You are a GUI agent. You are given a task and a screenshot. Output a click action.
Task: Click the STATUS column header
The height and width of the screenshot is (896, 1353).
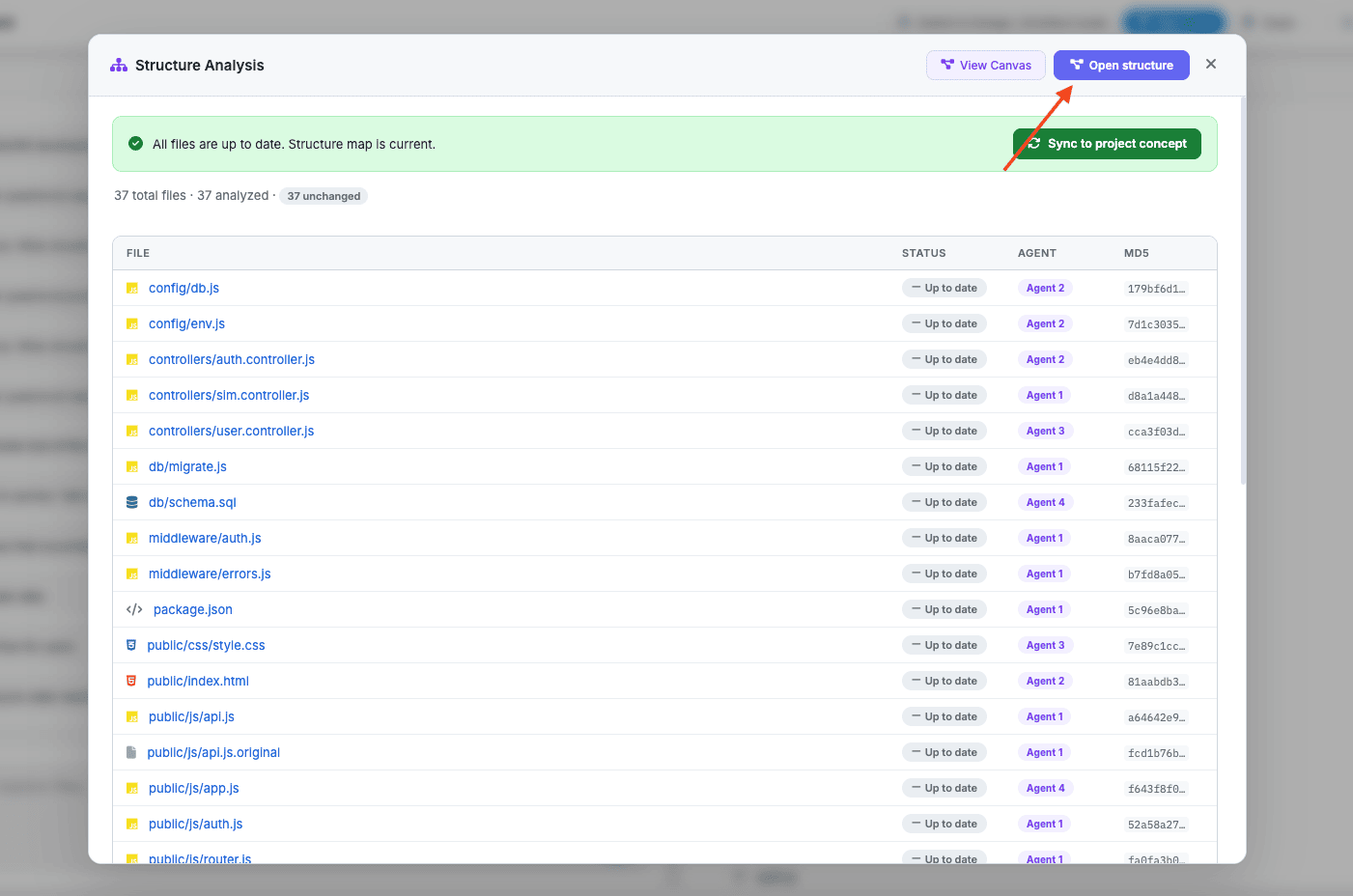(x=924, y=254)
